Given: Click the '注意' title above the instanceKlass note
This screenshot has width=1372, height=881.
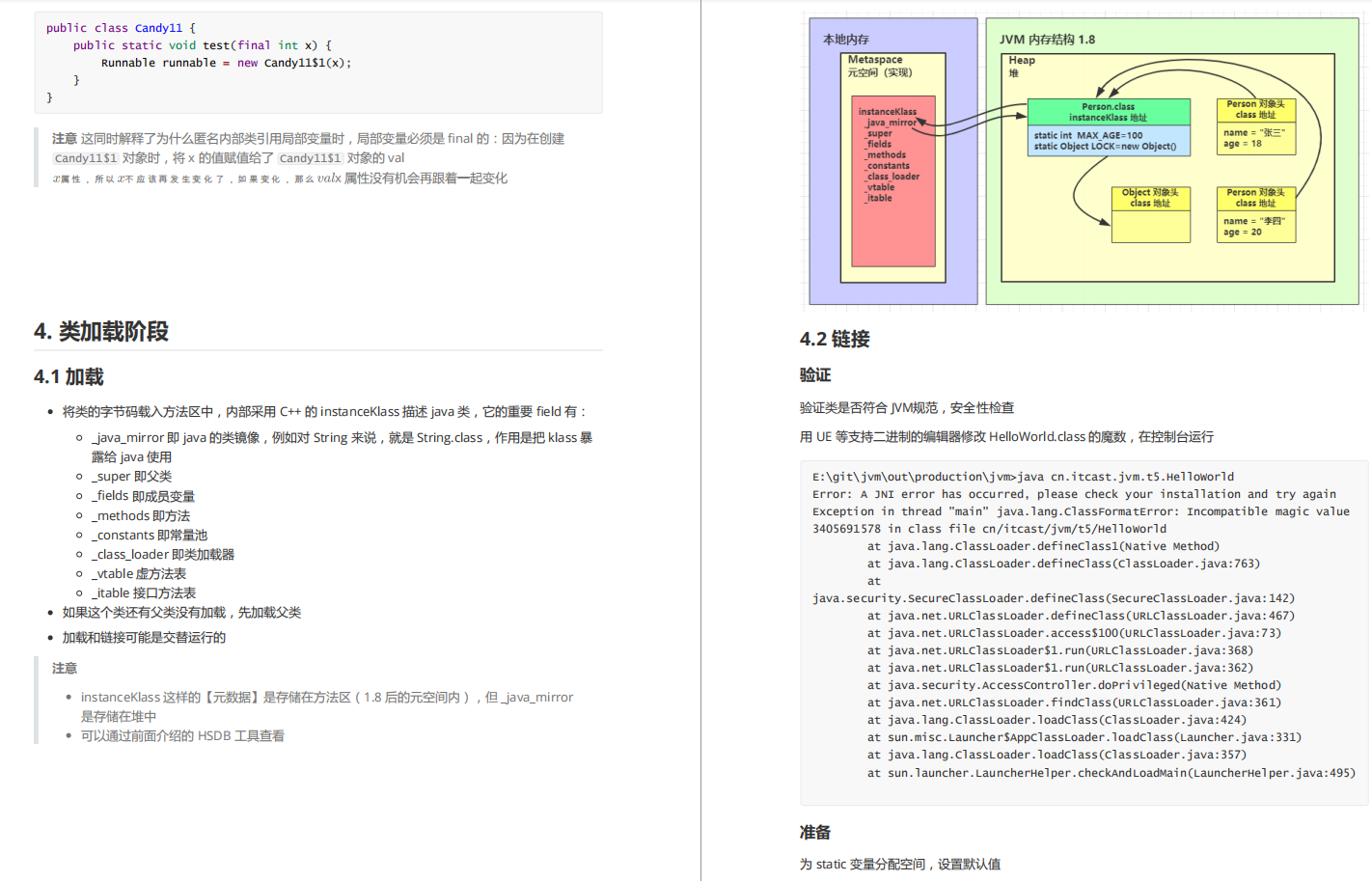Looking at the screenshot, I should pyautogui.click(x=65, y=669).
